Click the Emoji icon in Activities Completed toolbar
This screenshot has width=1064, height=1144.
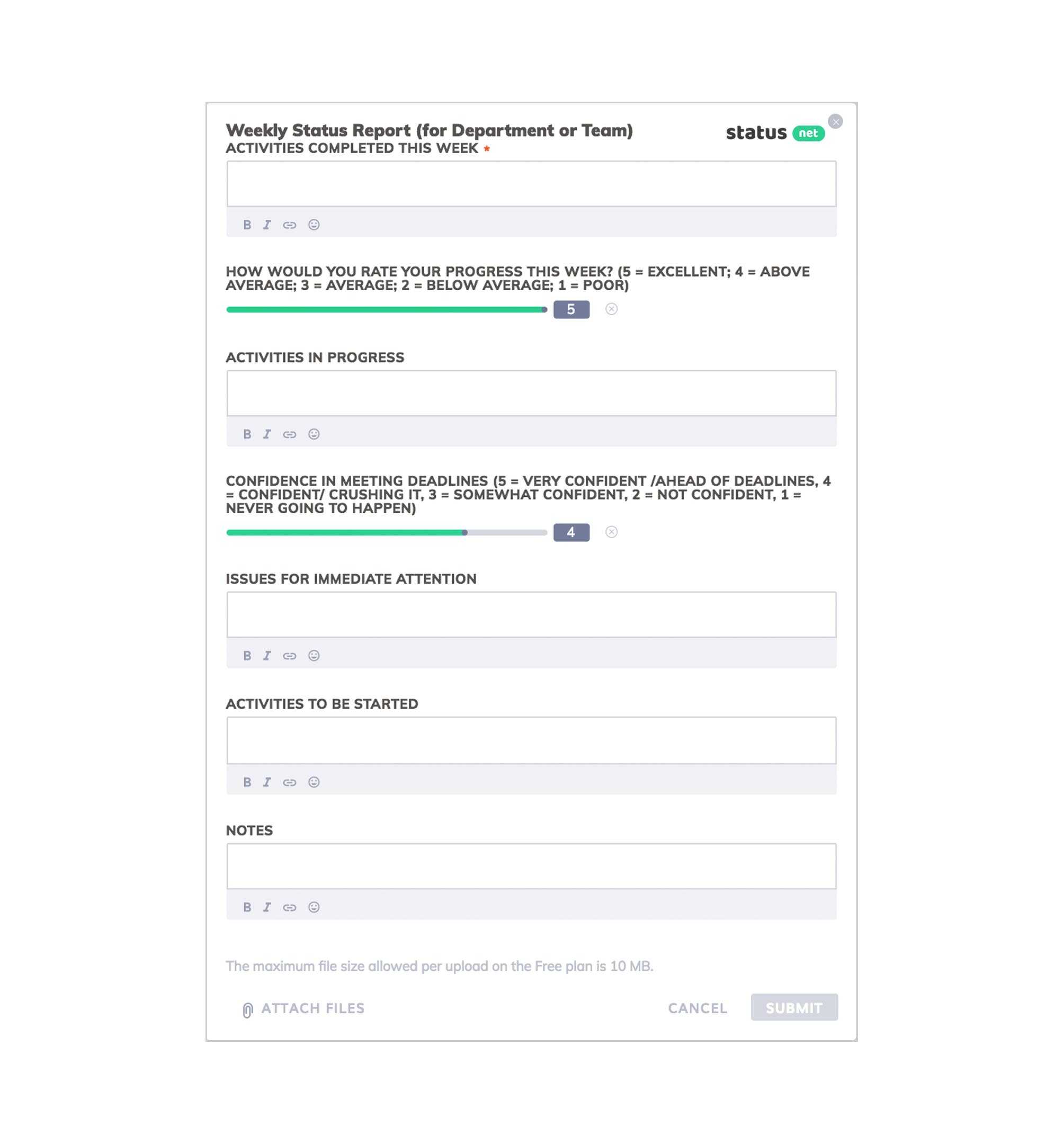313,223
